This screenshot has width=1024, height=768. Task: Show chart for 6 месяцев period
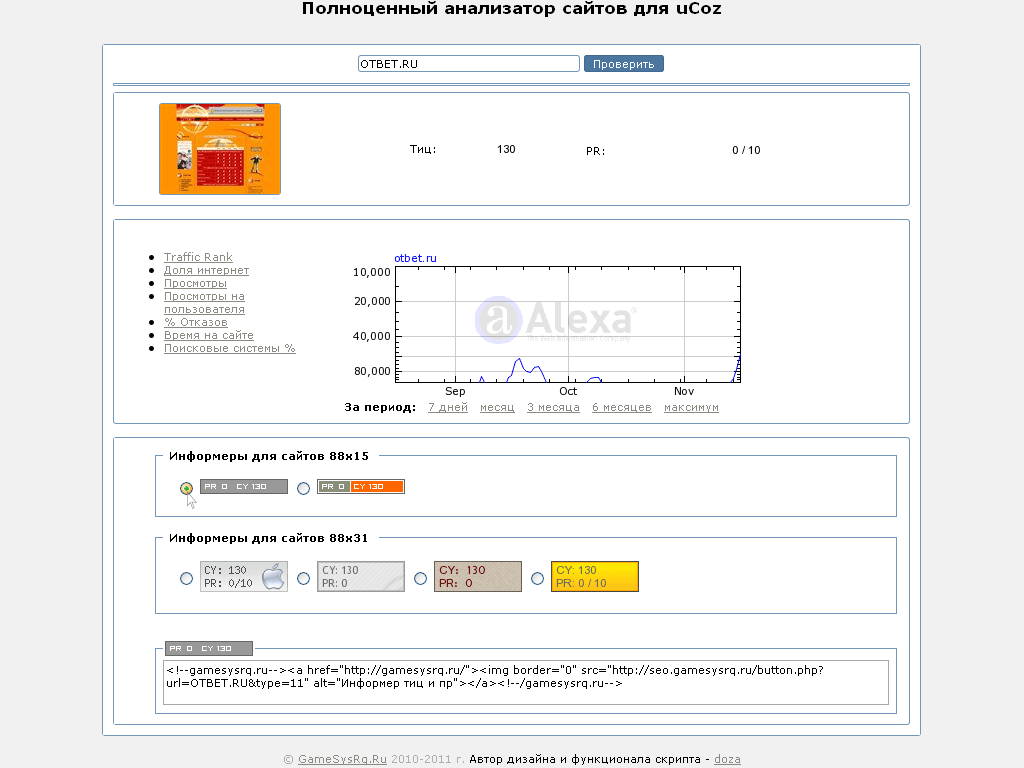pyautogui.click(x=622, y=408)
